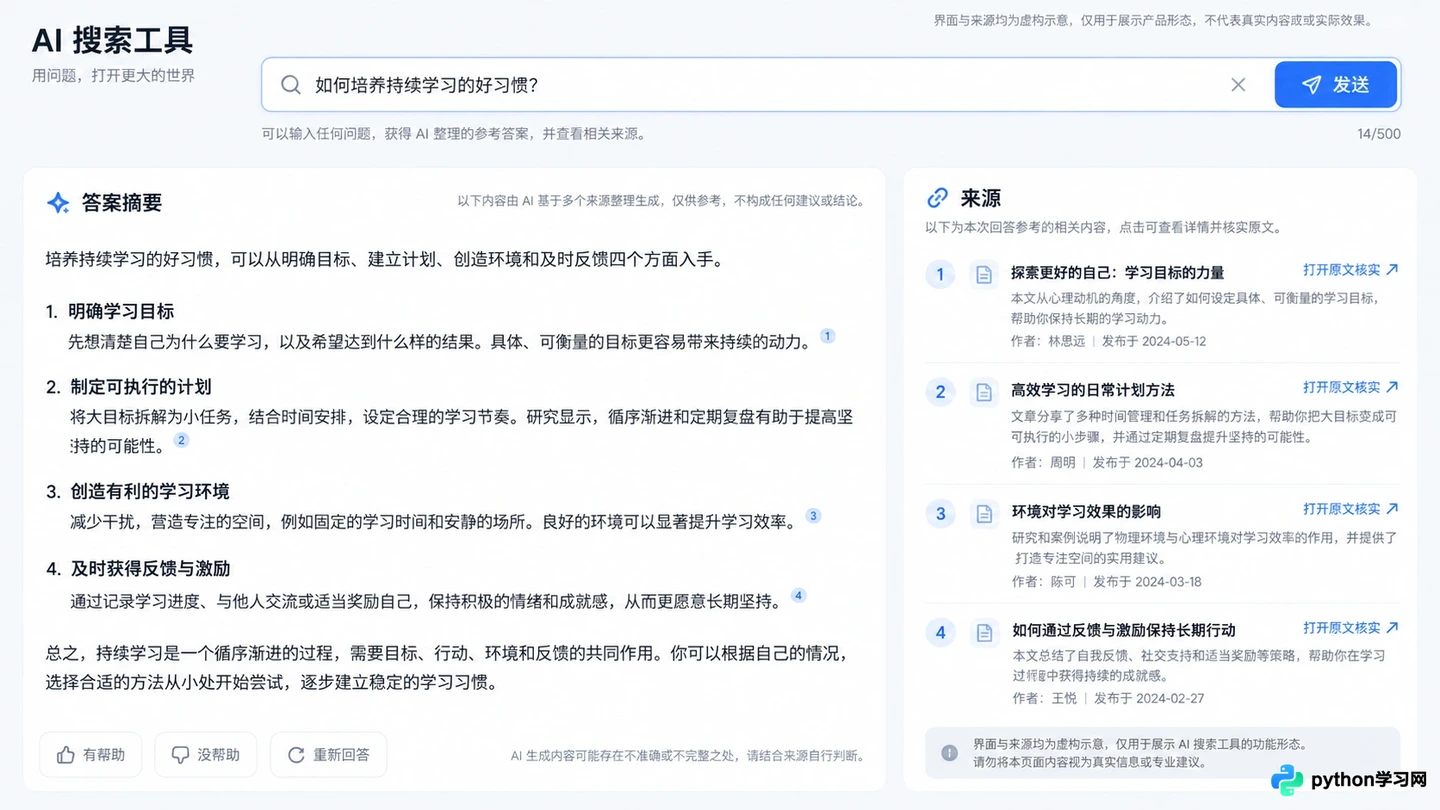Open citation badge 2 after the 制定可执行的计划 paragraph
The image size is (1440, 810).
[181, 440]
